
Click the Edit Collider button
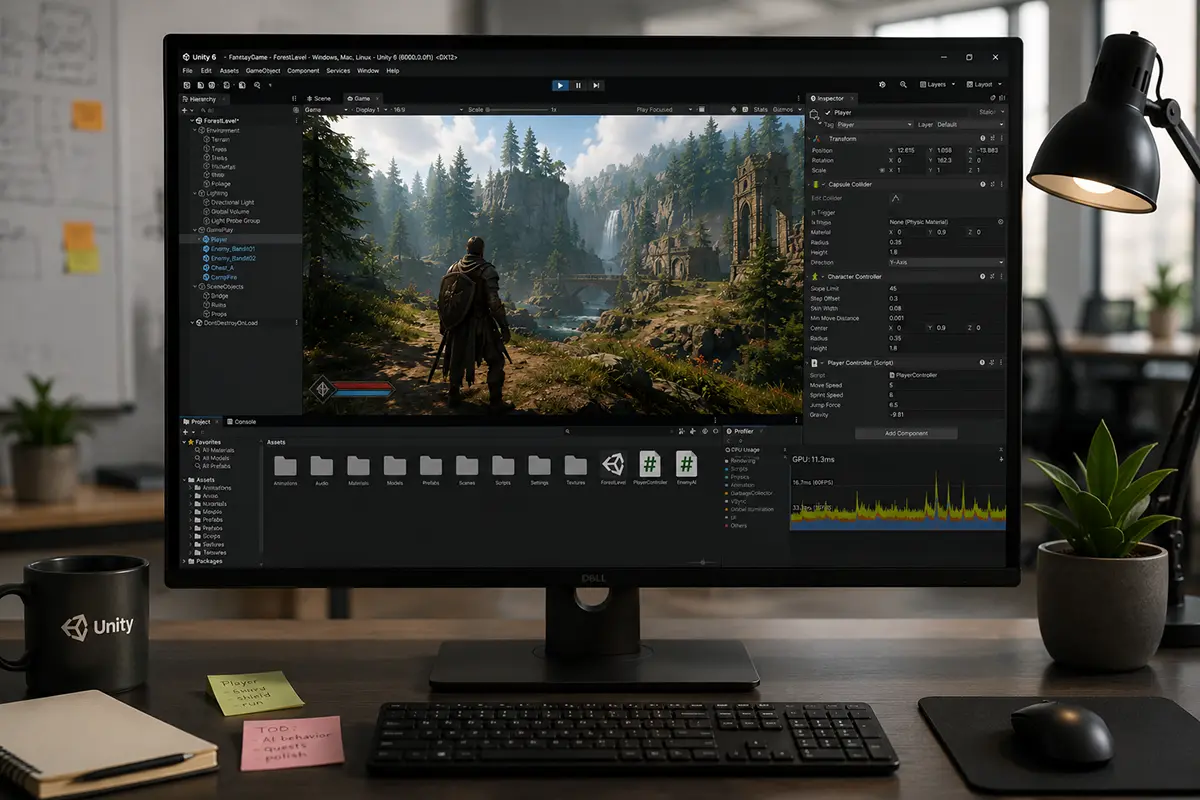(896, 198)
